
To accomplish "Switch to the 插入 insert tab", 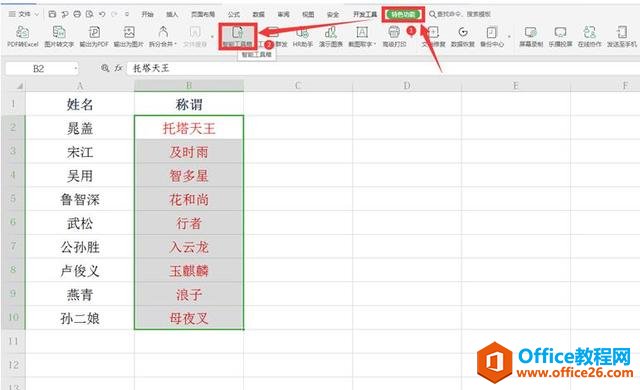I will tap(172, 14).
